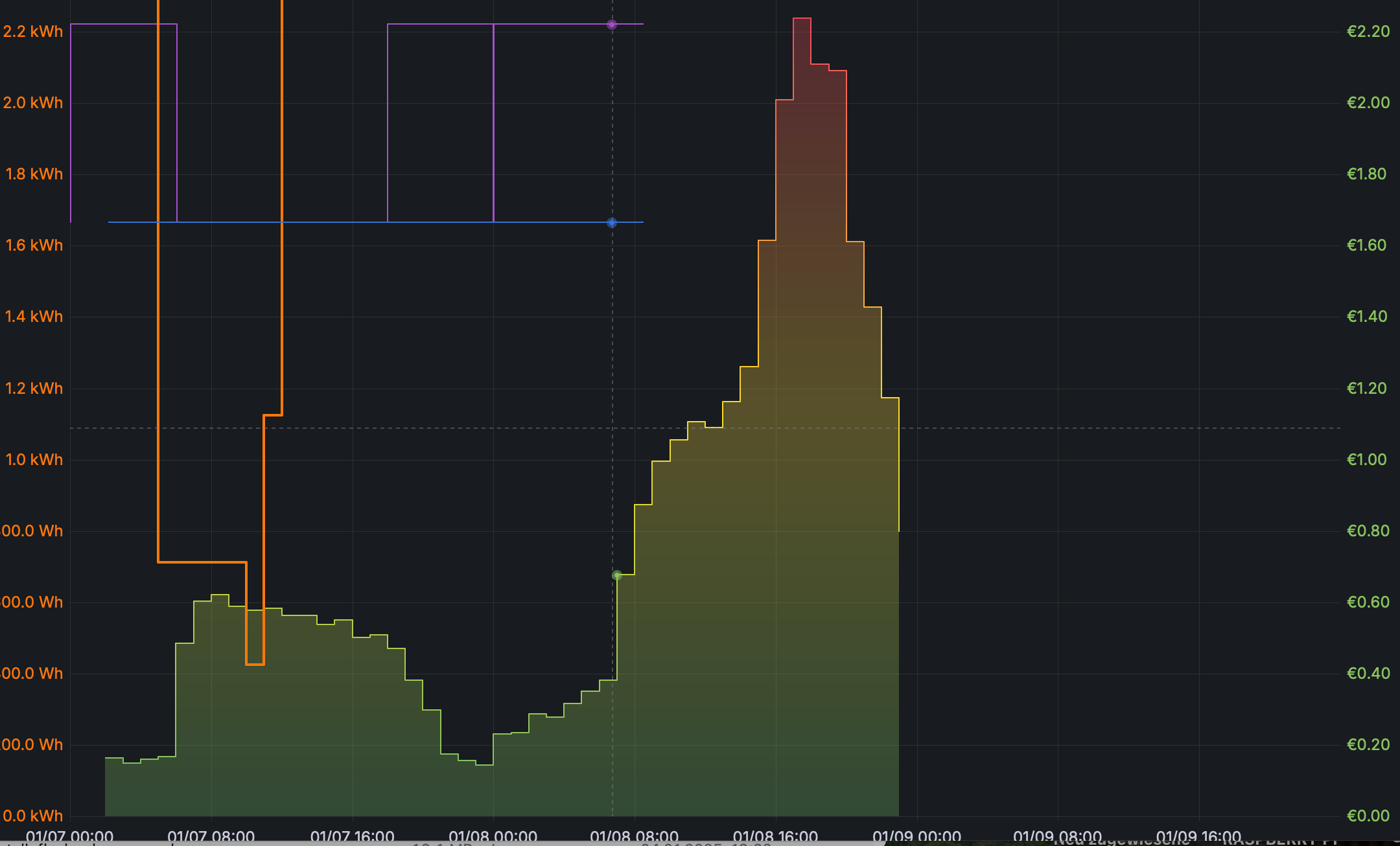Click the €2.20 right axis label

pos(1368,32)
